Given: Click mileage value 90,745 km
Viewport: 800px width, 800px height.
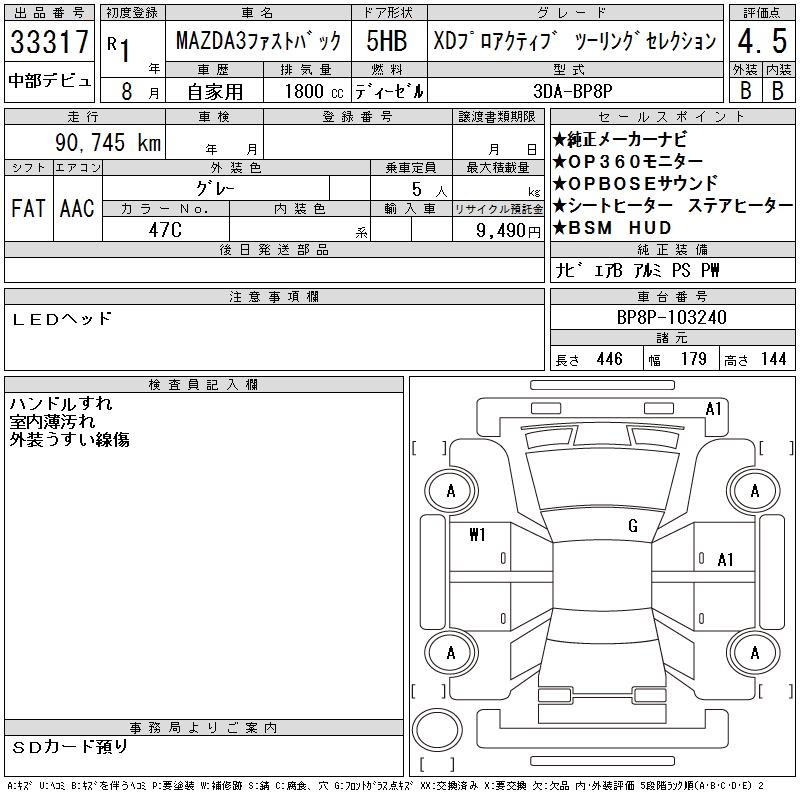Looking at the screenshot, I should click(x=108, y=142).
